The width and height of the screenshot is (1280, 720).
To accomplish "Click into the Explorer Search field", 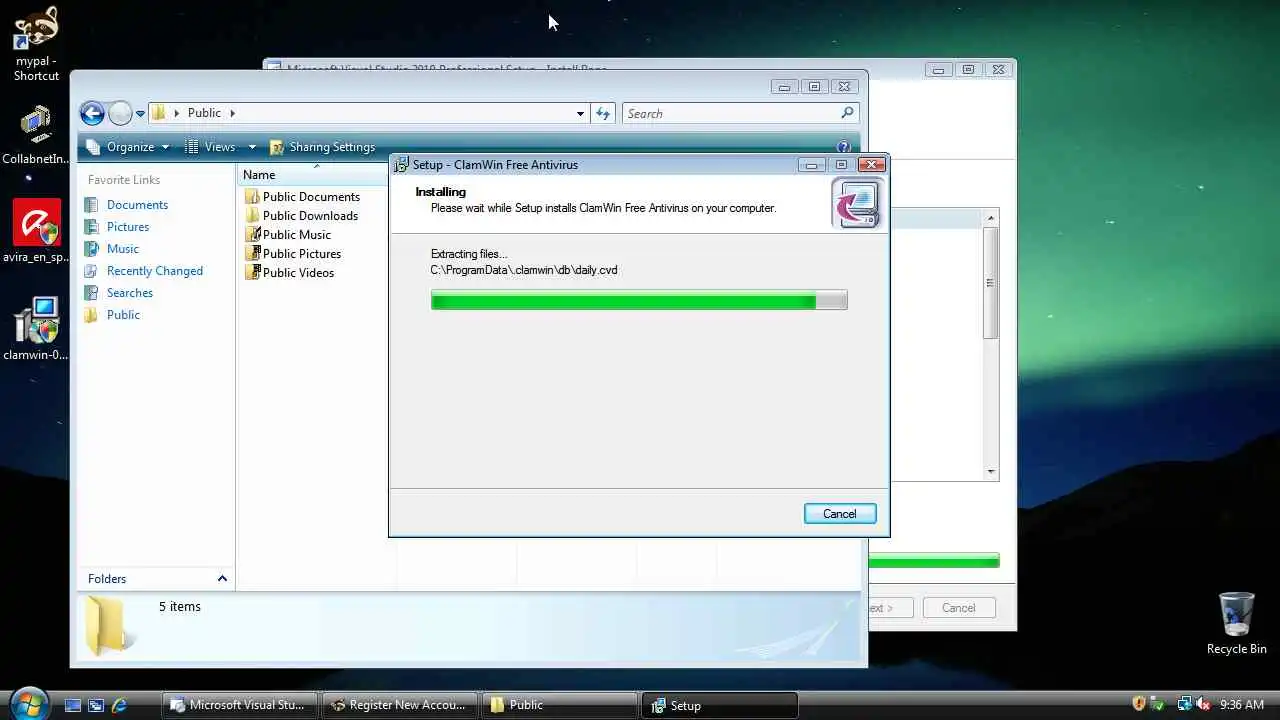I will tap(731, 113).
